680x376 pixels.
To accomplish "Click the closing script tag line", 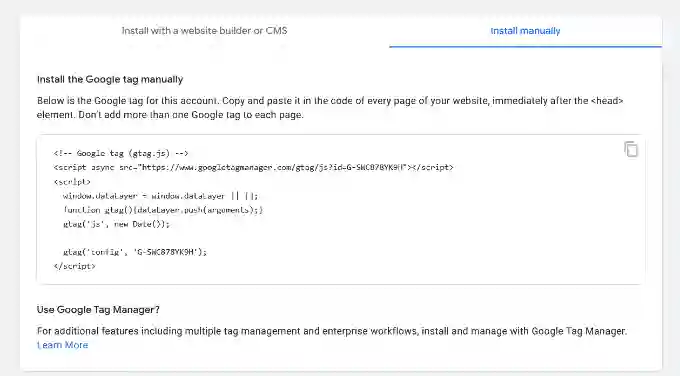I will click(75, 266).
